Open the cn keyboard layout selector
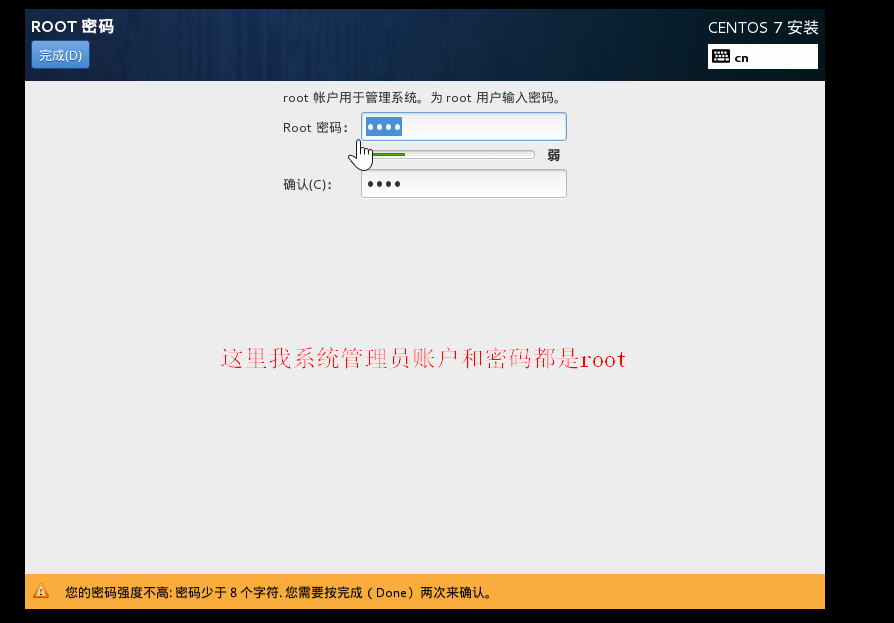The height and width of the screenshot is (623, 894). [762, 57]
